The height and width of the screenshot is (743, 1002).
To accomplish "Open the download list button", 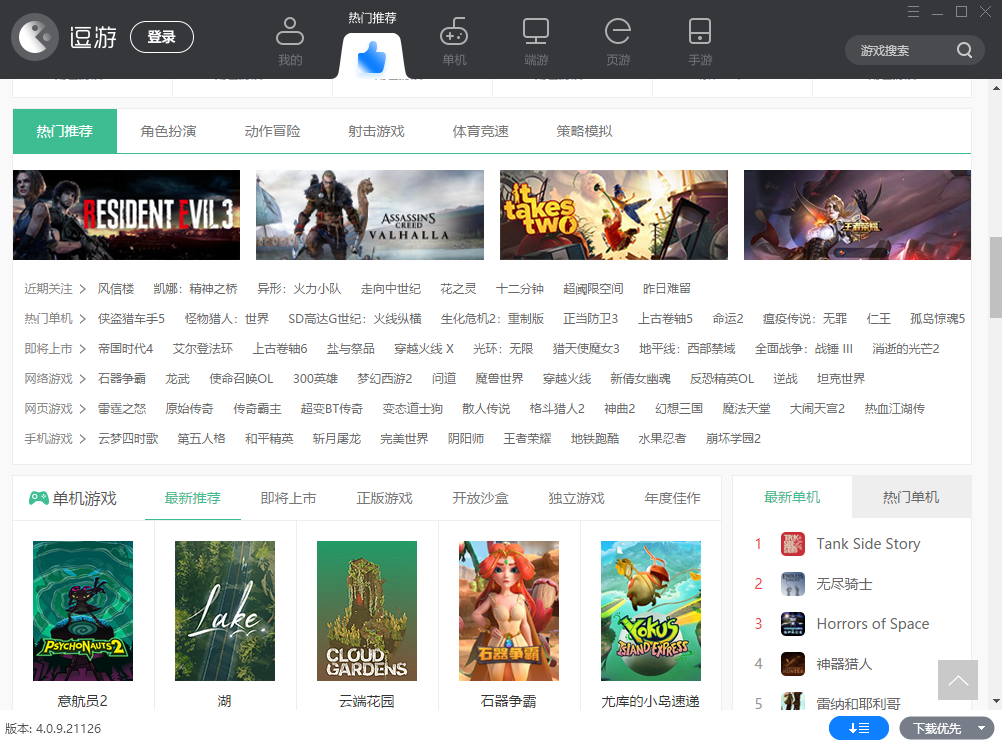I will tap(859, 728).
